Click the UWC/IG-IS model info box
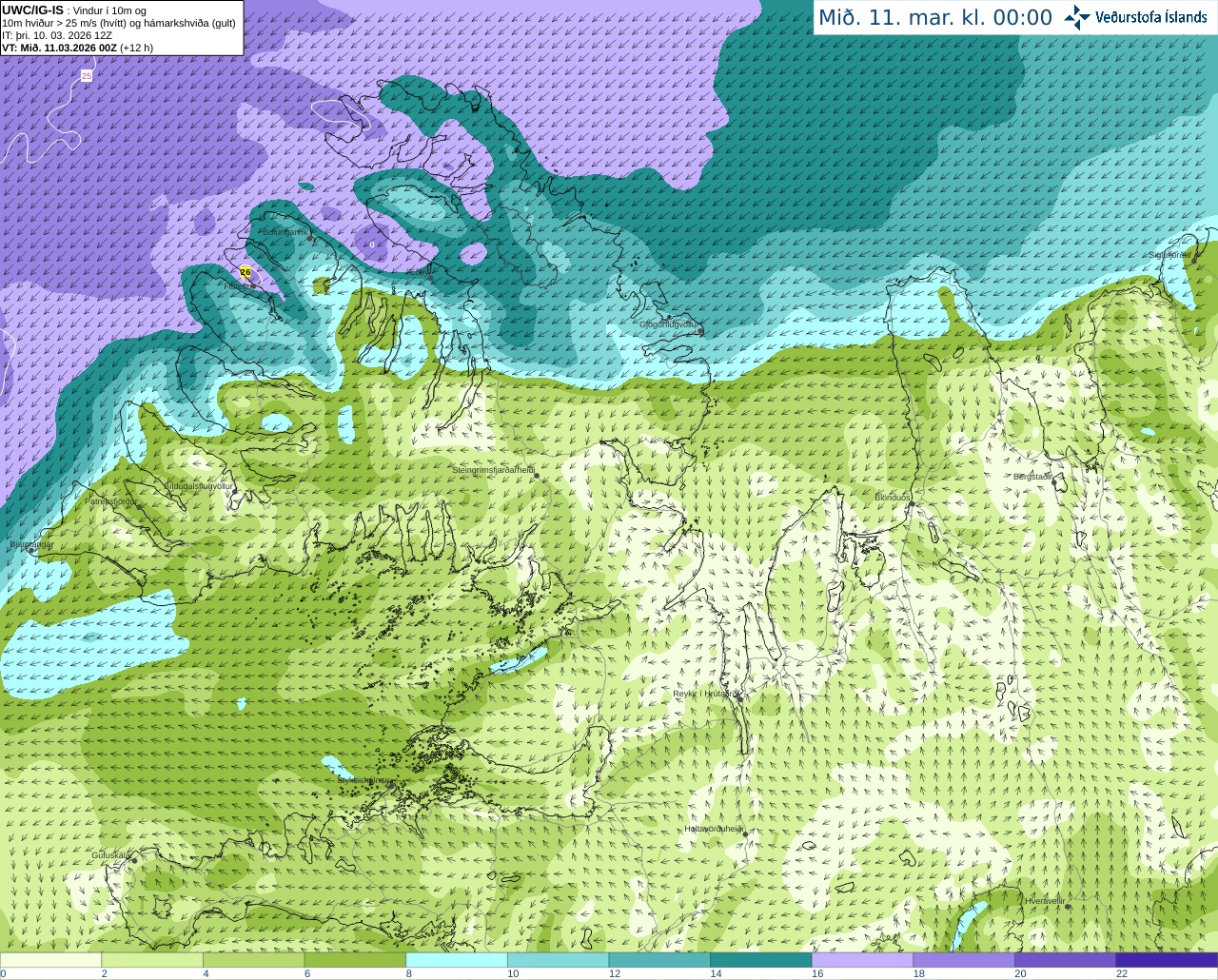Image resolution: width=1218 pixels, height=980 pixels. click(x=121, y=28)
